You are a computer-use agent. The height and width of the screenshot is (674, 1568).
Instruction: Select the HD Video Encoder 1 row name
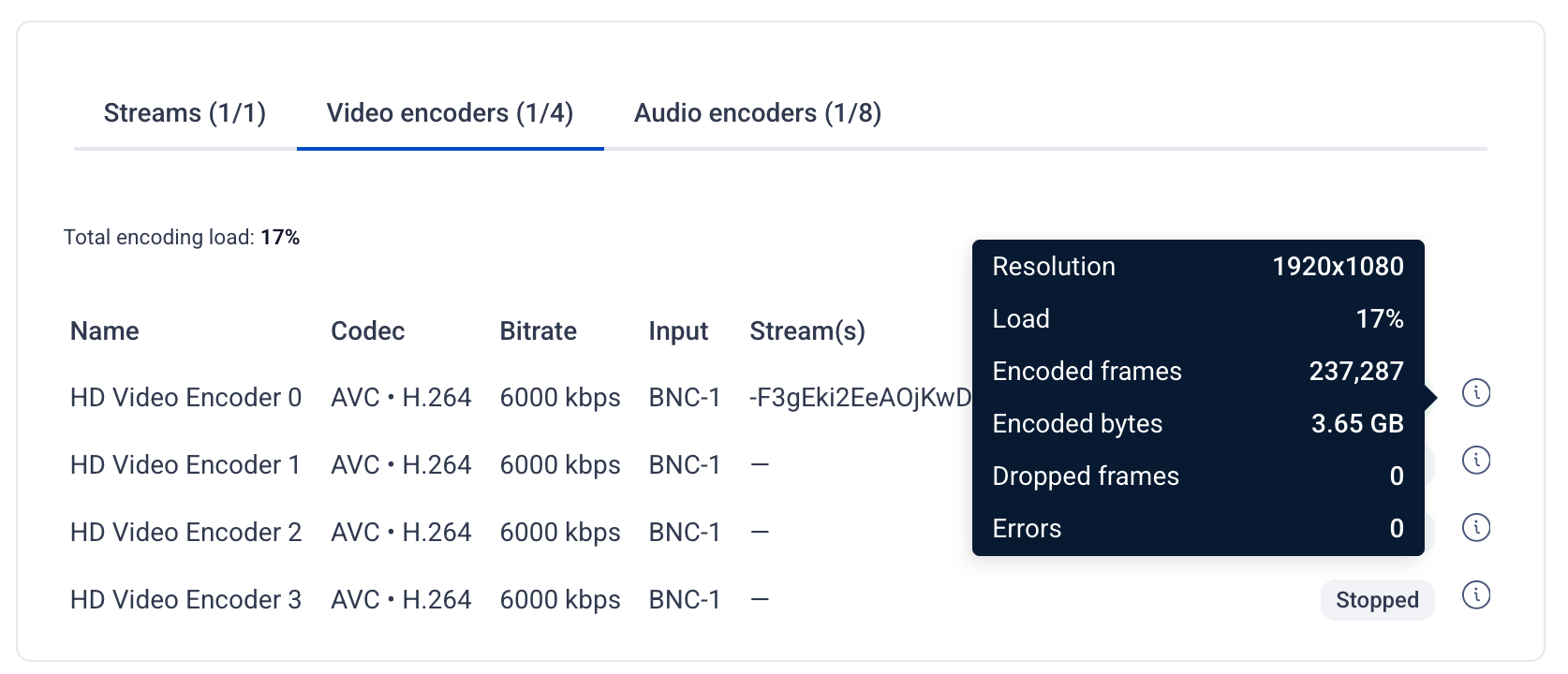[185, 465]
